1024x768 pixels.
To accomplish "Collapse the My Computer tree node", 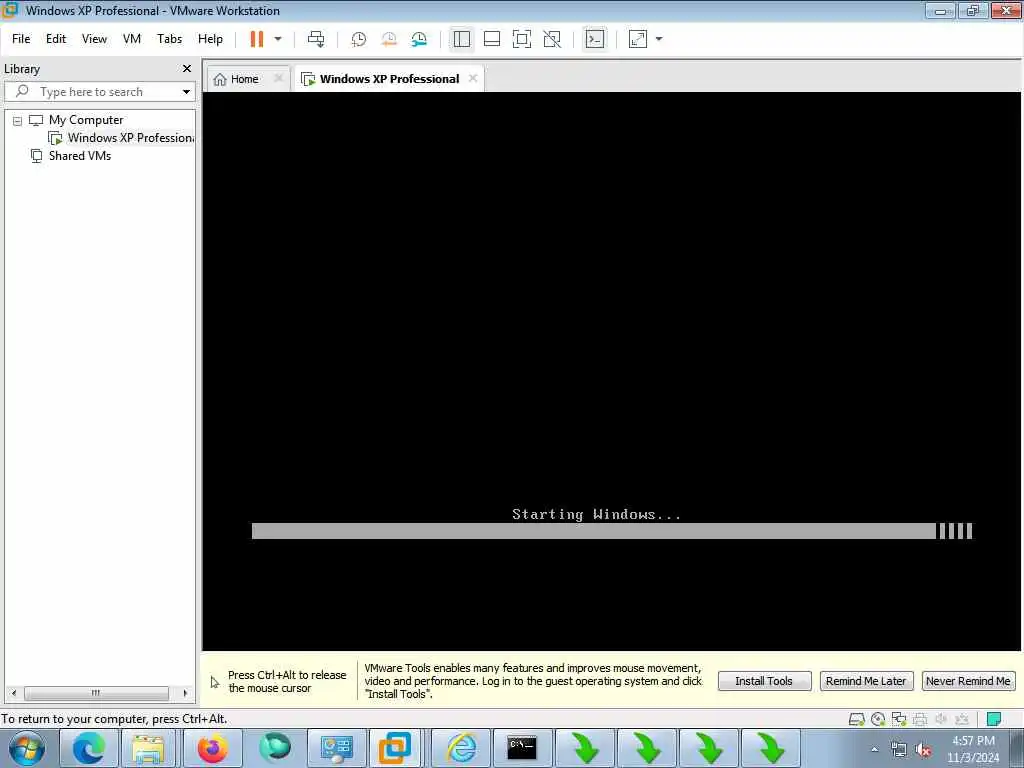I will 18,121.
